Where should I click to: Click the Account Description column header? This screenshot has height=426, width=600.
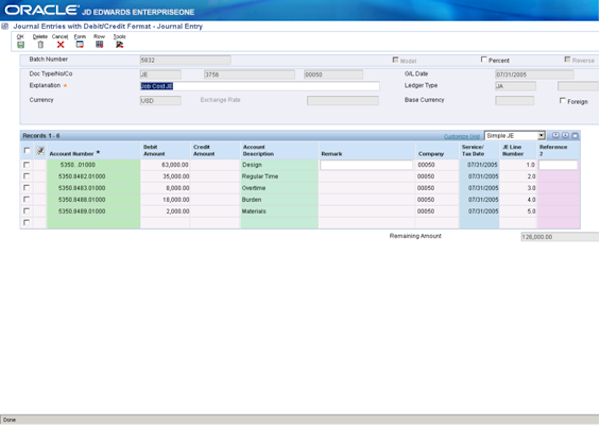pyautogui.click(x=279, y=150)
